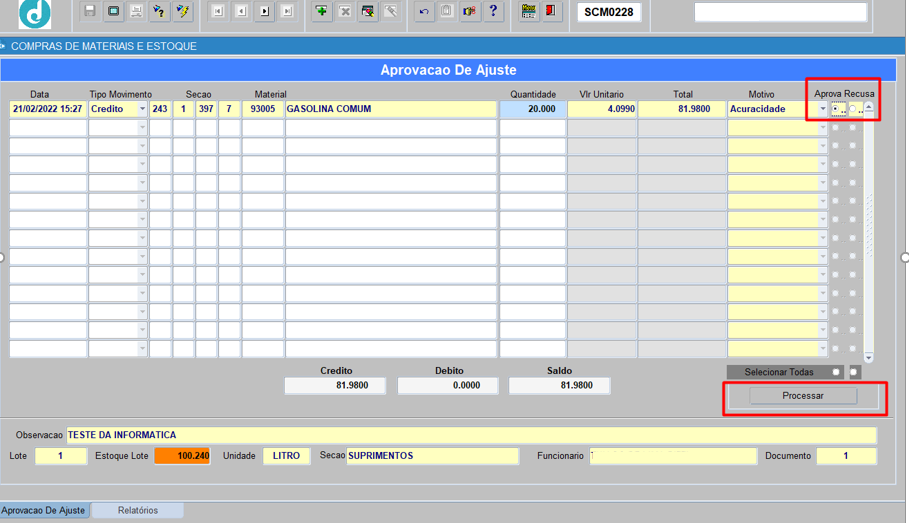The height and width of the screenshot is (527, 910).
Task: Open Tipo Movimento dropdown showing Credito
Action: click(x=142, y=109)
